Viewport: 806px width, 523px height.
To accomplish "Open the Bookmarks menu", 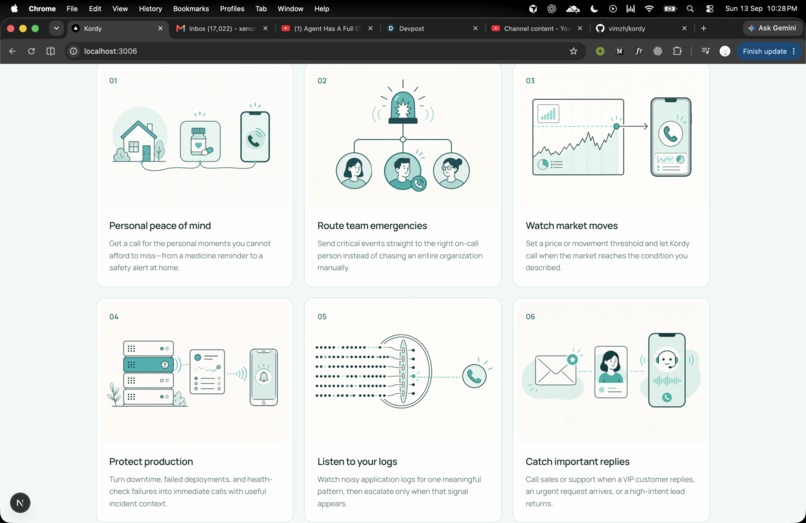I will click(x=191, y=9).
